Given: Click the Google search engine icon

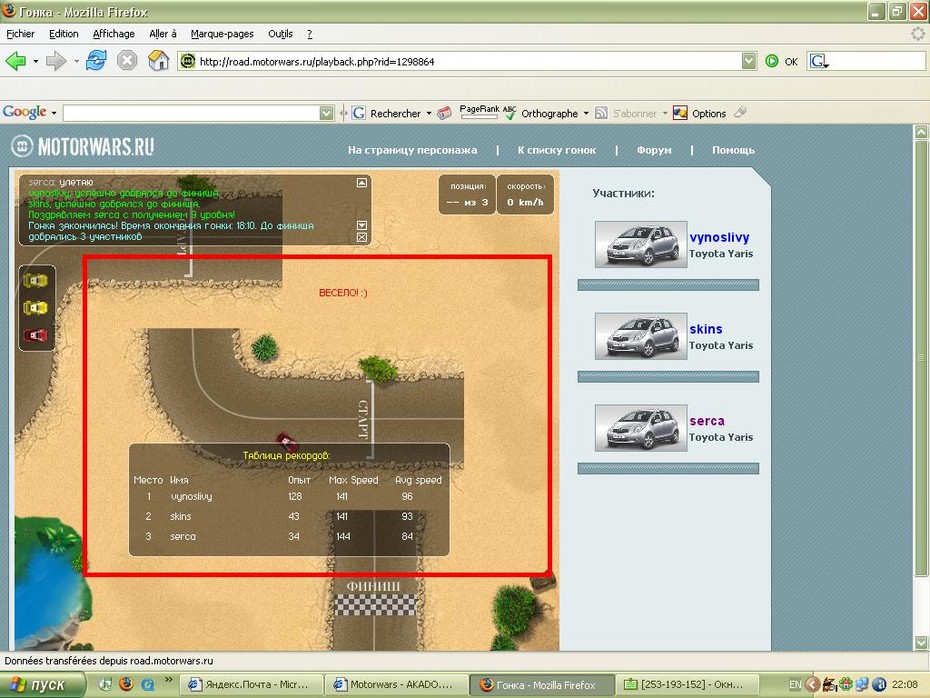Looking at the screenshot, I should click(x=818, y=61).
